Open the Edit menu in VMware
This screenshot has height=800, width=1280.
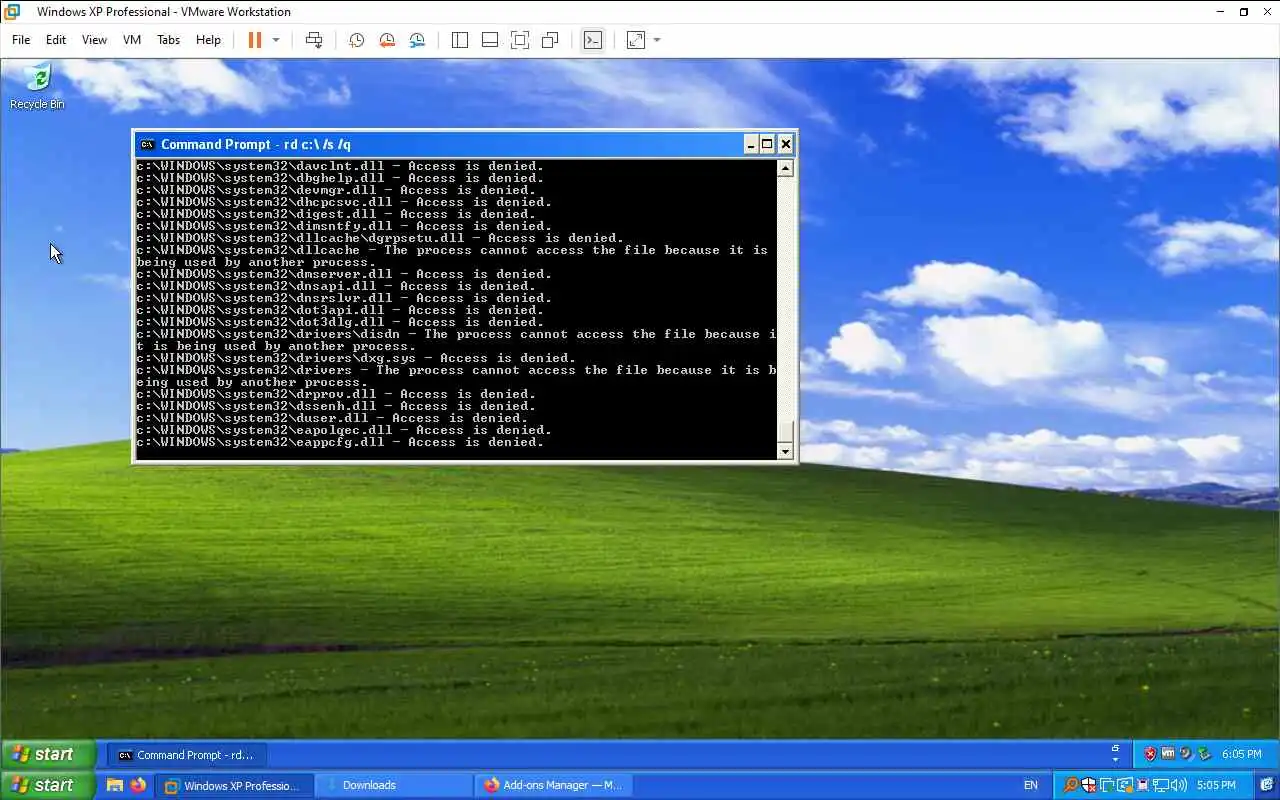coord(56,40)
